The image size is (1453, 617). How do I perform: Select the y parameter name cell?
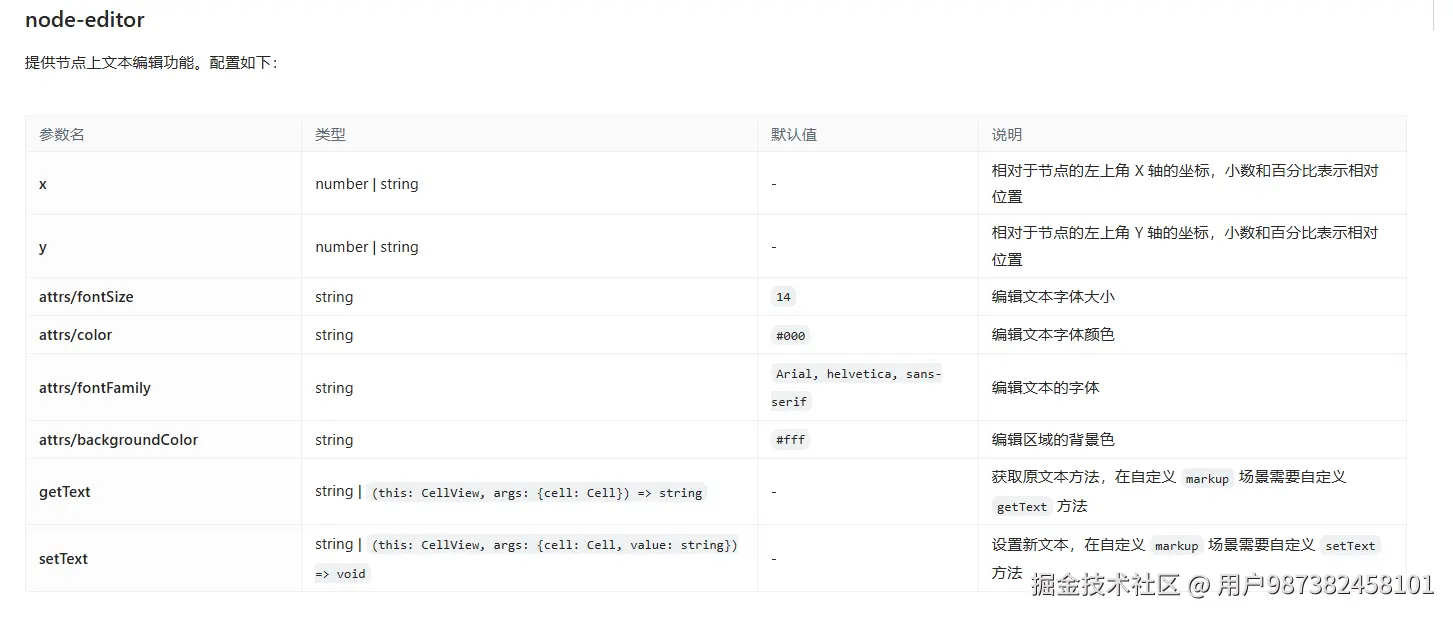point(43,247)
